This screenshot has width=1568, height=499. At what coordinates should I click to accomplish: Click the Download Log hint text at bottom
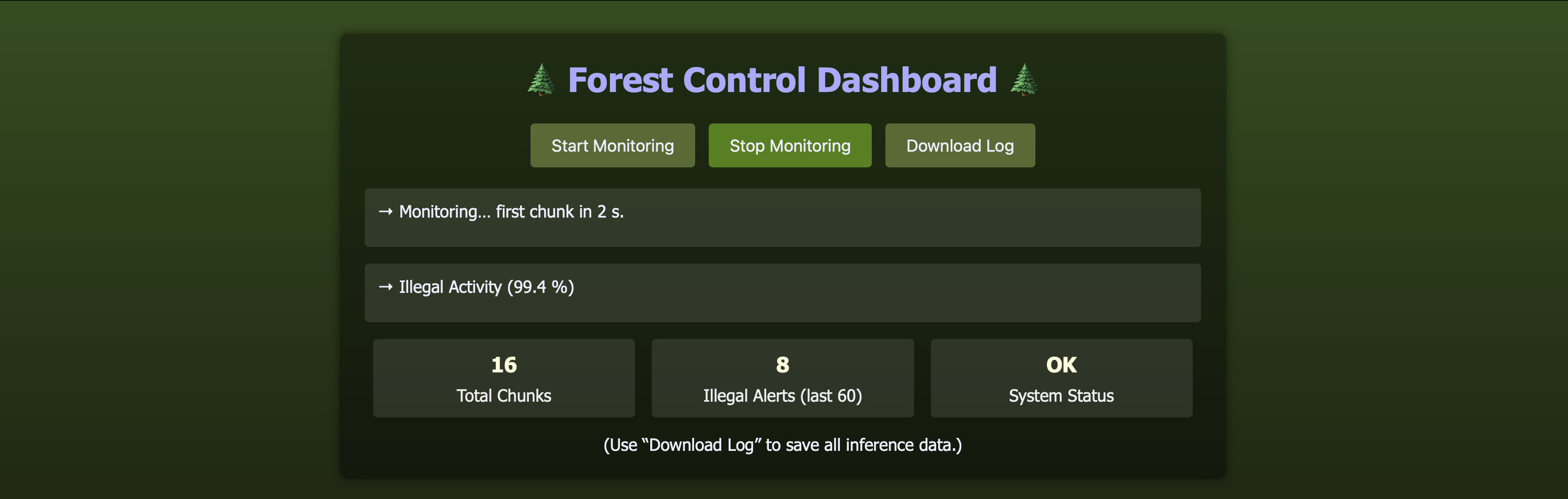coord(782,445)
